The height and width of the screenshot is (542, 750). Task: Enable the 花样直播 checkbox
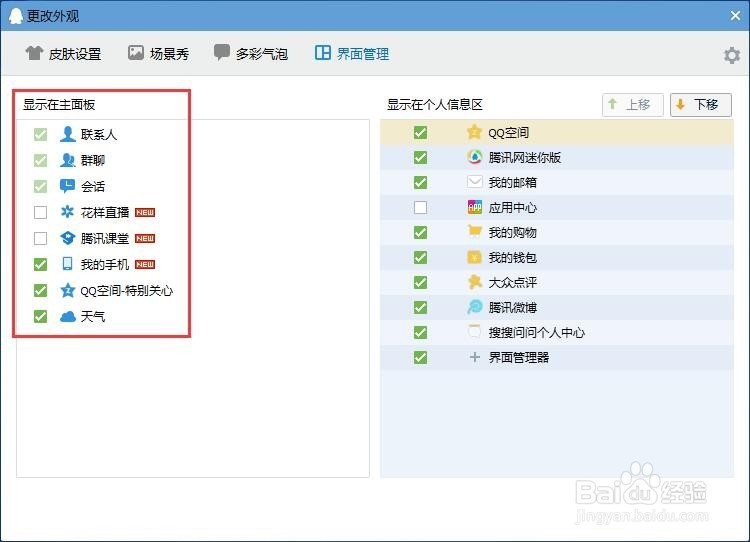pyautogui.click(x=41, y=212)
